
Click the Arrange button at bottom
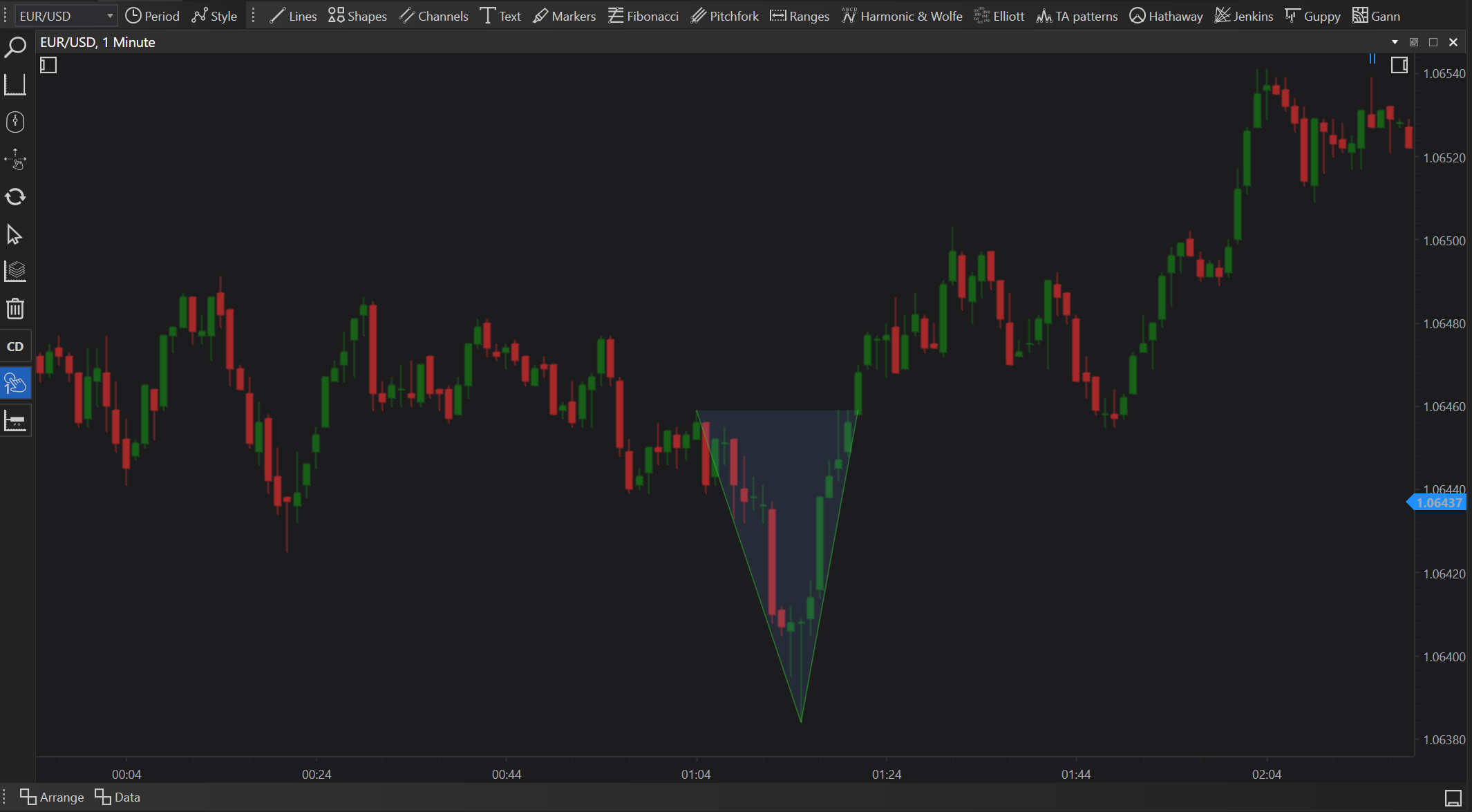[52, 797]
